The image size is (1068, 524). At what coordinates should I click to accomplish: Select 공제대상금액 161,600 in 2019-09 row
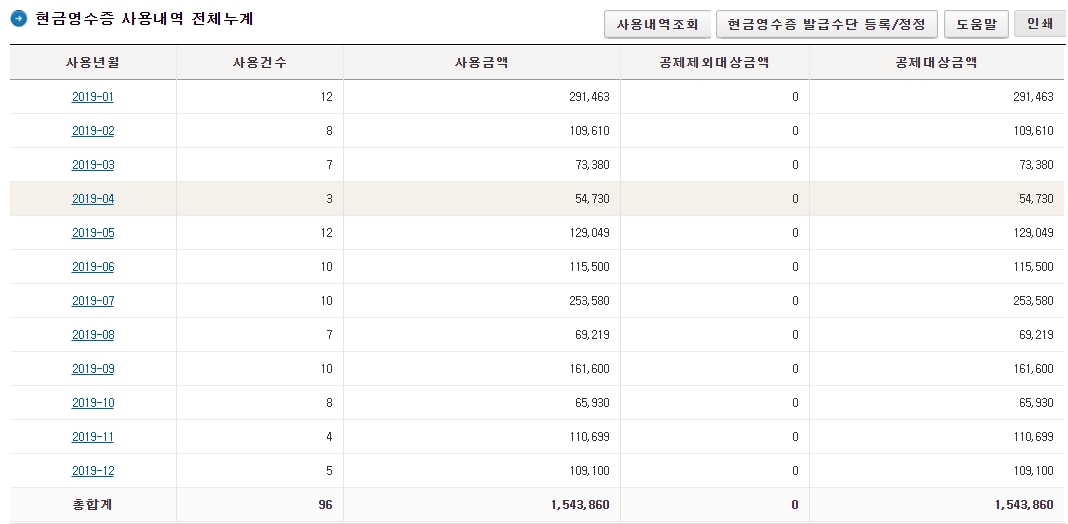pyautogui.click(x=1033, y=369)
